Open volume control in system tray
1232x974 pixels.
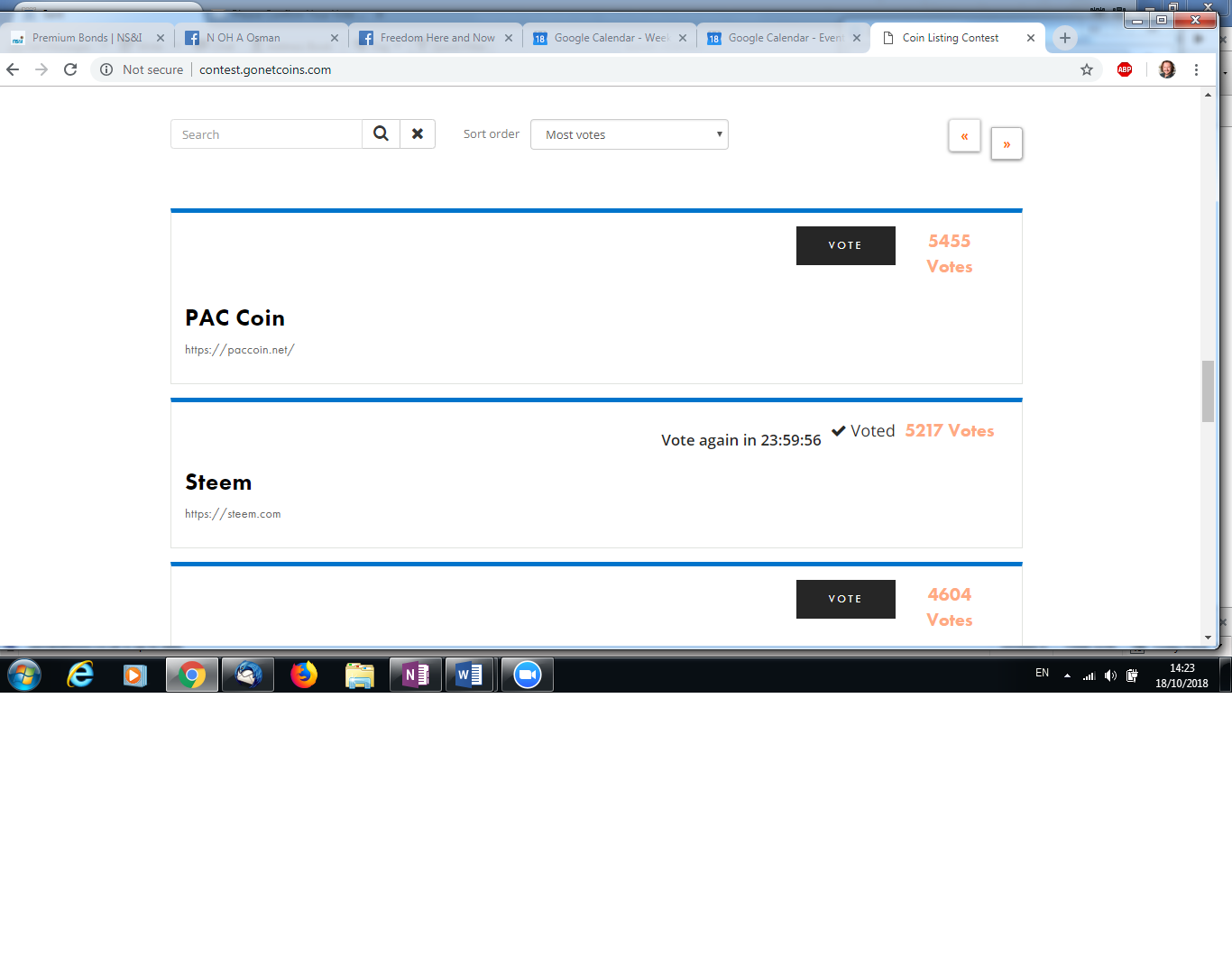click(1110, 675)
